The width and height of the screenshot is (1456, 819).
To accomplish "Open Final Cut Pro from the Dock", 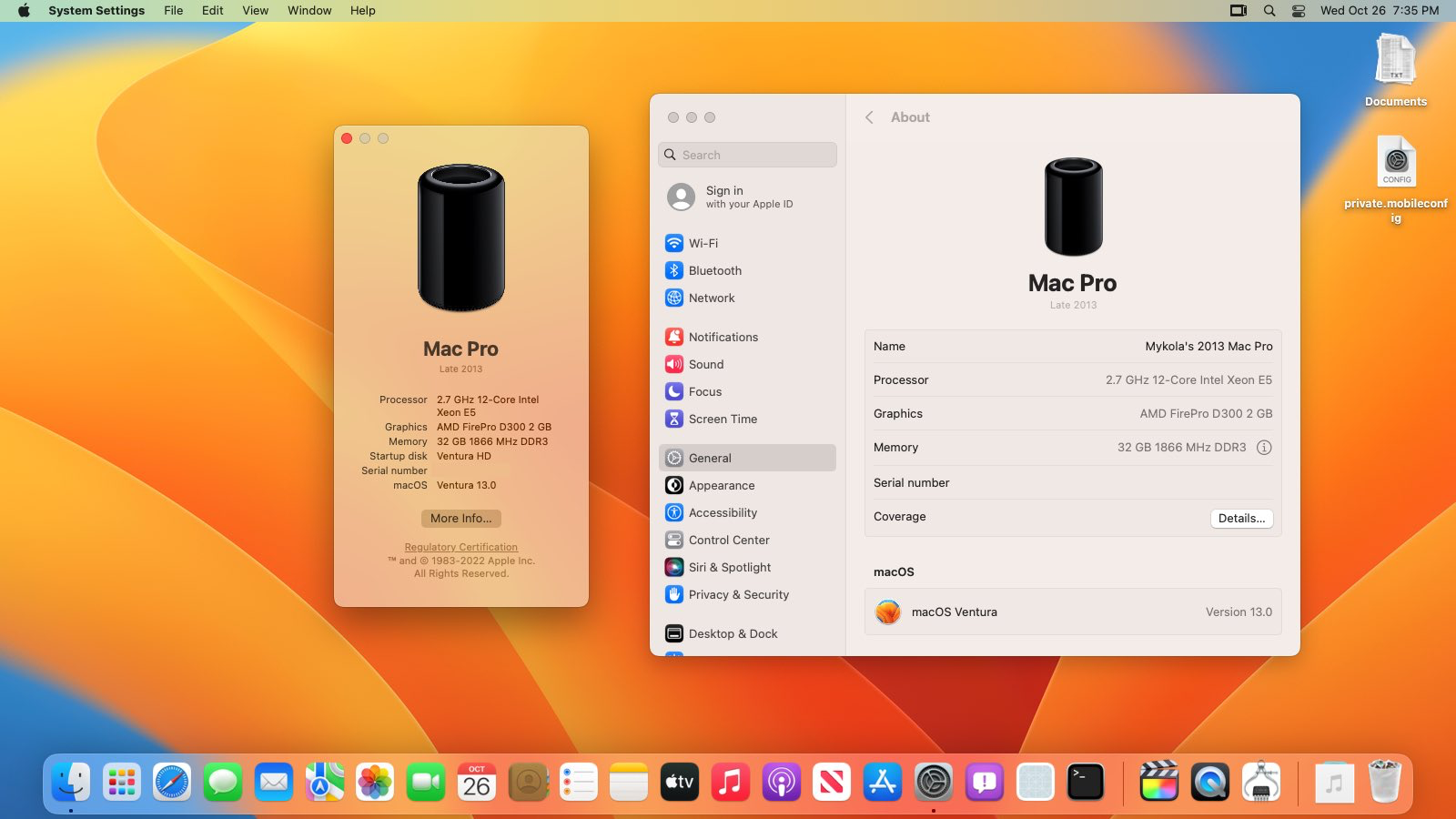I will (x=1159, y=782).
